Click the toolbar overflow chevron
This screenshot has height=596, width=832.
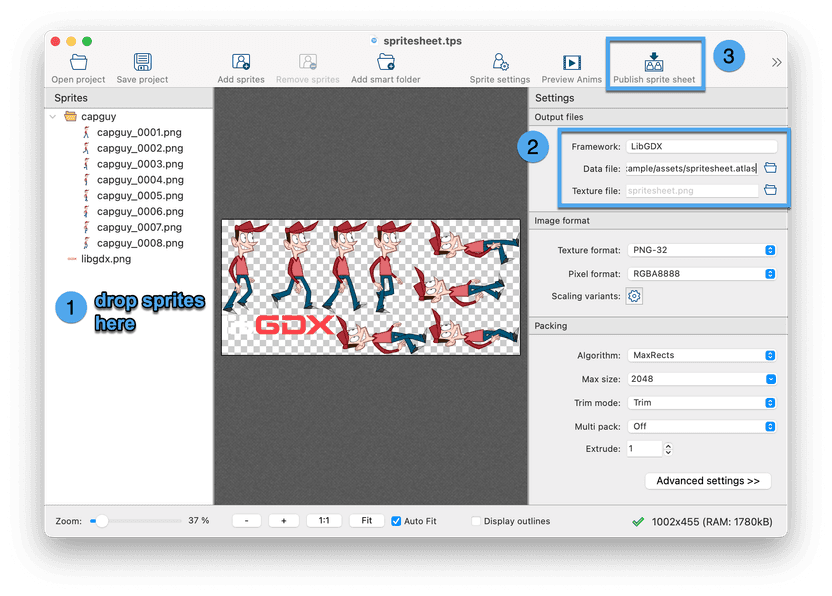tap(775, 60)
